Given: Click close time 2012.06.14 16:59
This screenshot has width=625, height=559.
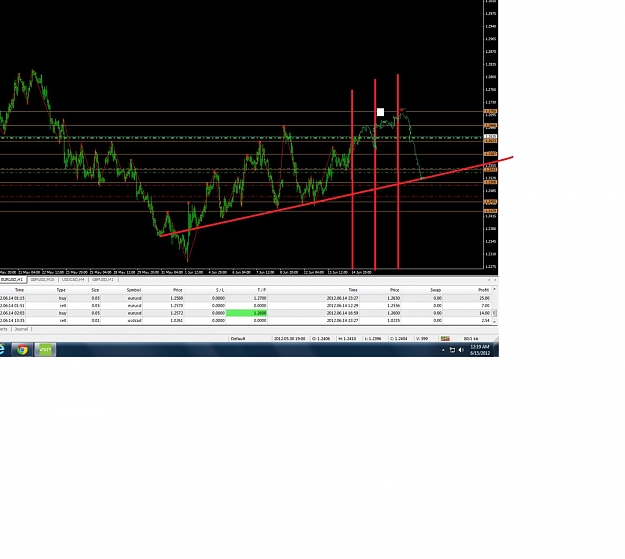Looking at the screenshot, I should (342, 313).
